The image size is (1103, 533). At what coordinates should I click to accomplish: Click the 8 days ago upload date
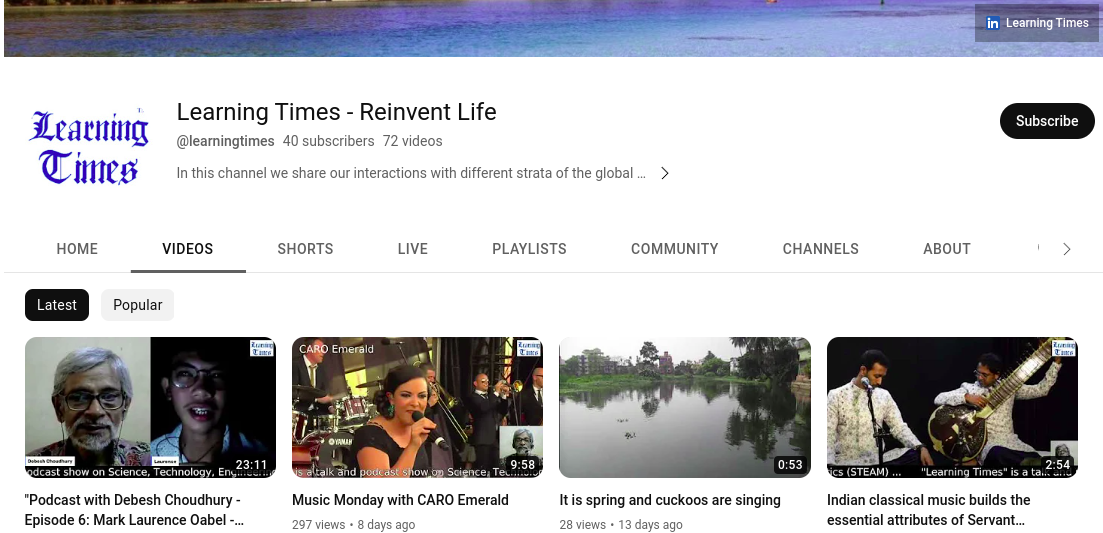click(x=386, y=525)
